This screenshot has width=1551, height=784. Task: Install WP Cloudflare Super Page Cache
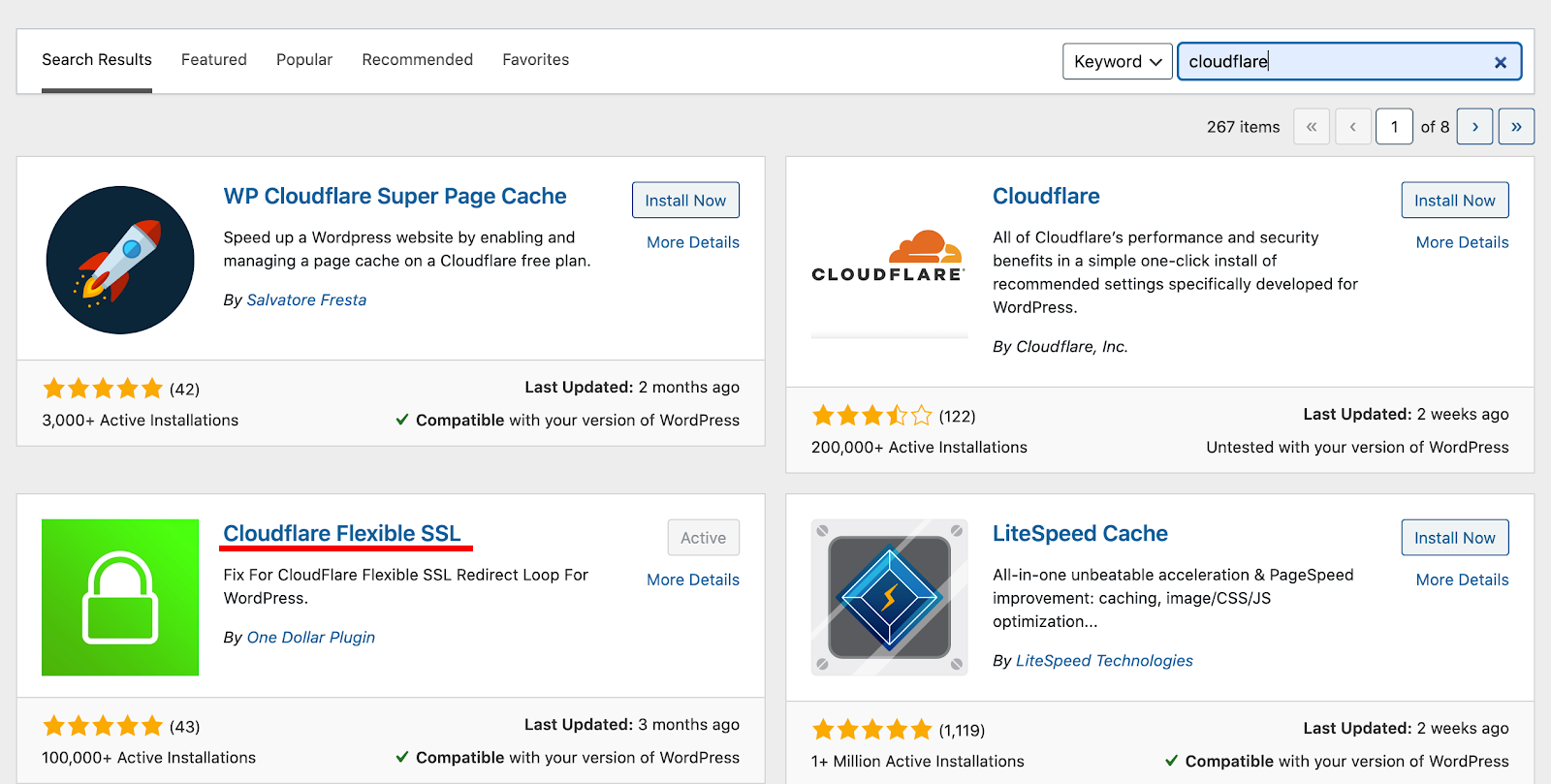685,201
